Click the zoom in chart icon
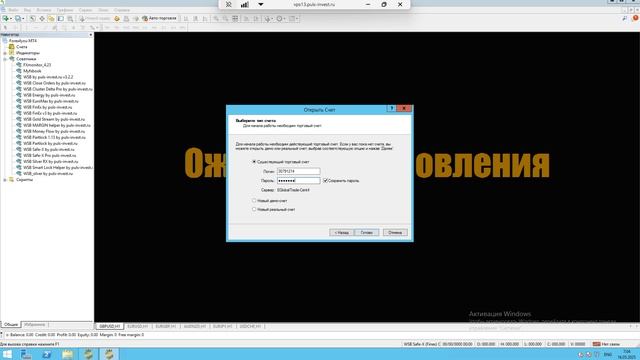The height and width of the screenshot is (360, 640). [x=216, y=18]
